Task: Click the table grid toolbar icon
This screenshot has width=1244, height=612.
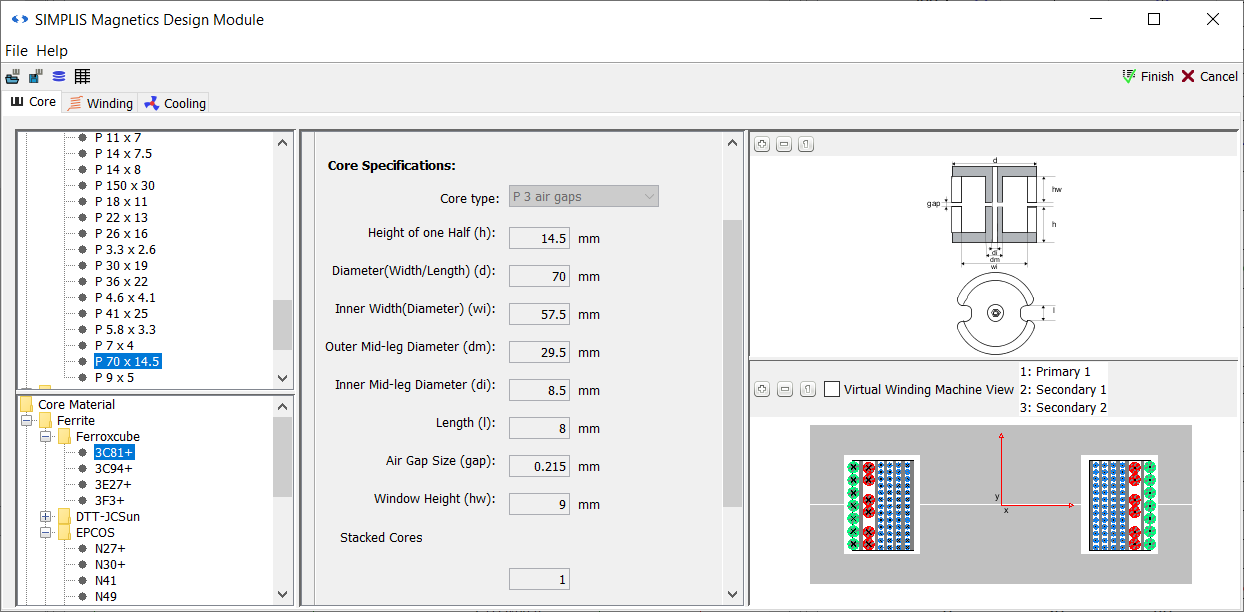Action: pos(82,77)
